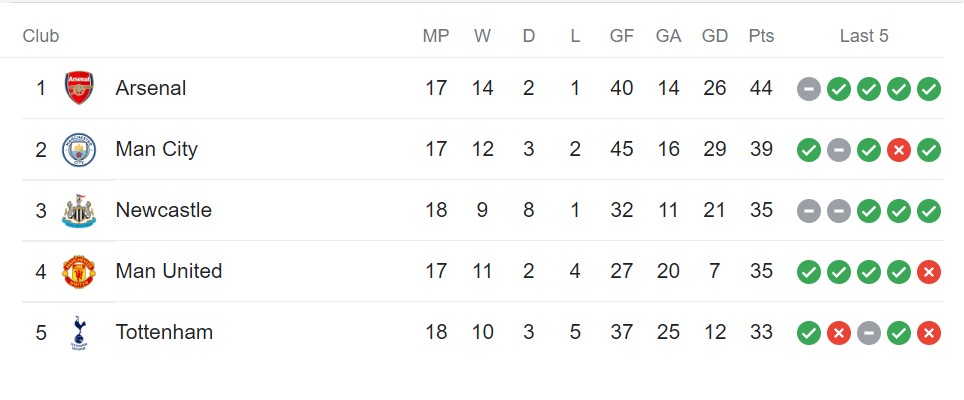Image resolution: width=964 pixels, height=400 pixels.
Task: Open the Arsenal team link
Action: coord(151,88)
